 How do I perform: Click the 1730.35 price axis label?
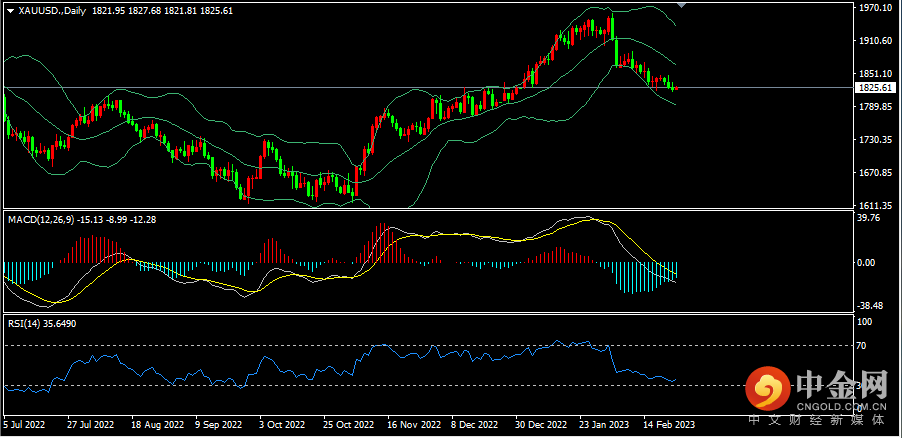[x=875, y=139]
